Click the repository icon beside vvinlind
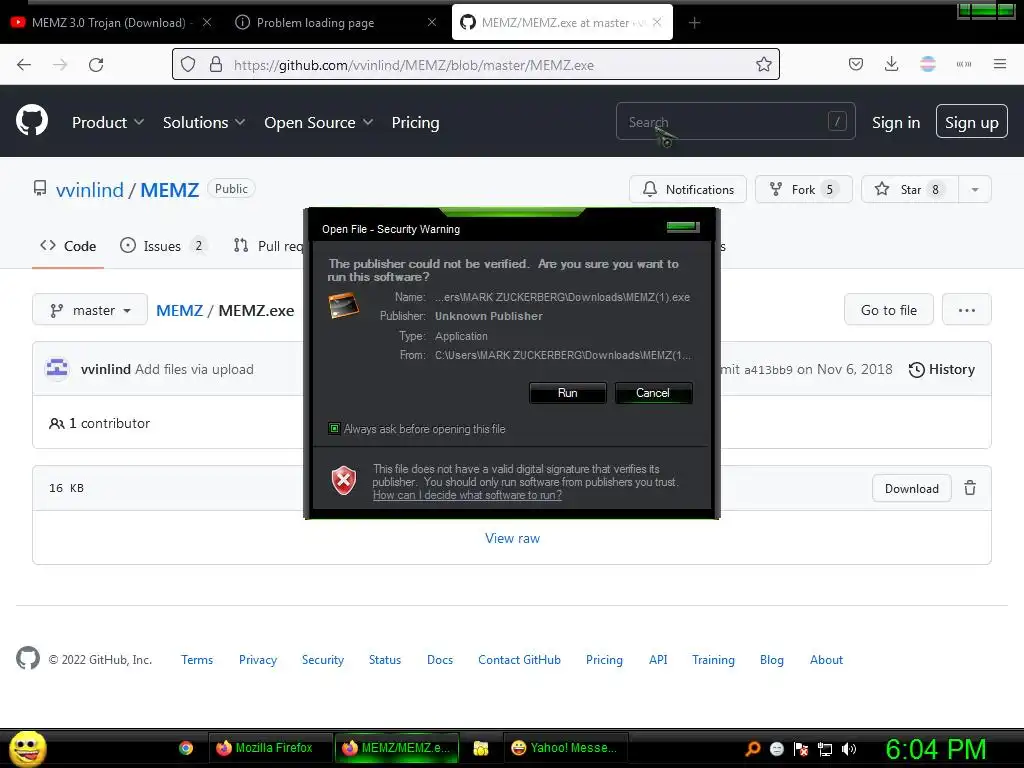The height and width of the screenshot is (768, 1024). pyautogui.click(x=40, y=189)
